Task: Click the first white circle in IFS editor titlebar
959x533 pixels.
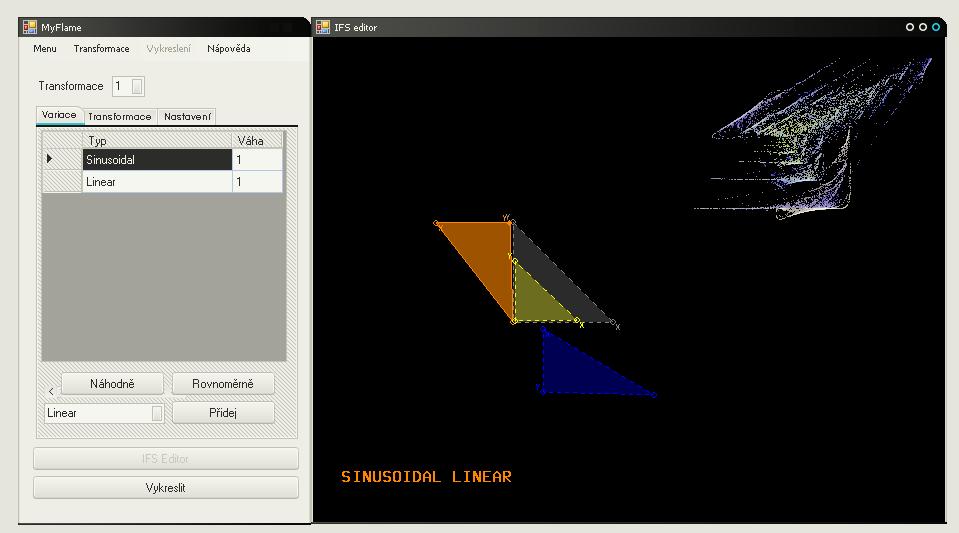Action: (x=909, y=27)
